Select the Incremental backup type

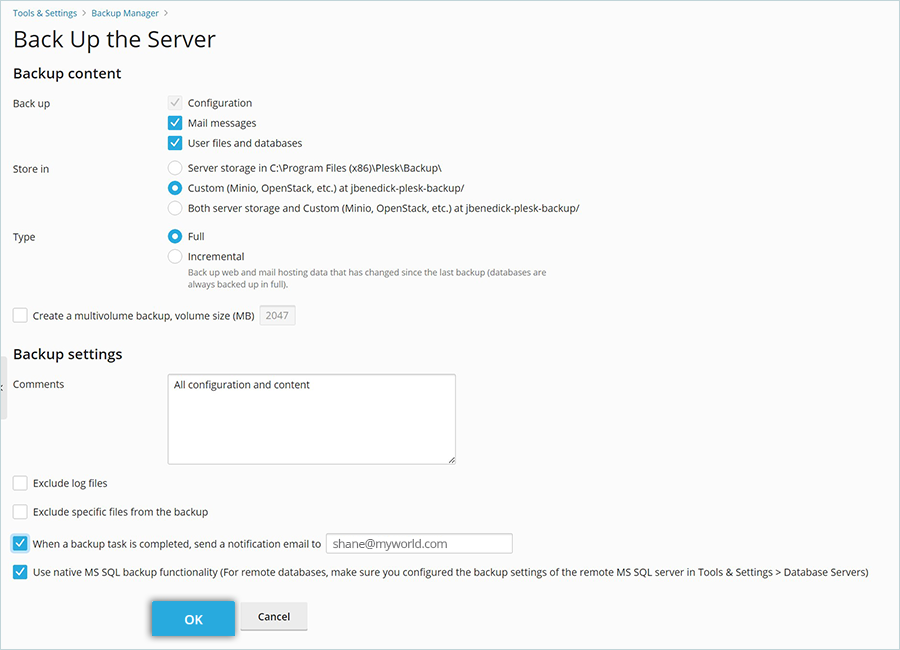[175, 257]
